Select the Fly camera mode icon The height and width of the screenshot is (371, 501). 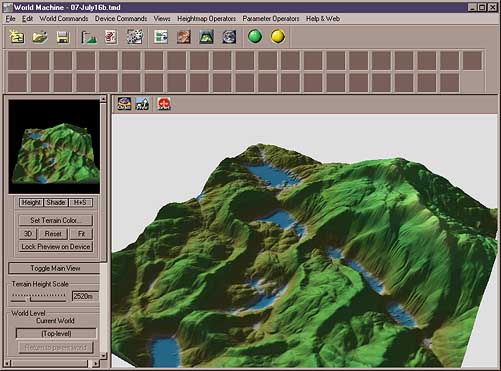(142, 104)
